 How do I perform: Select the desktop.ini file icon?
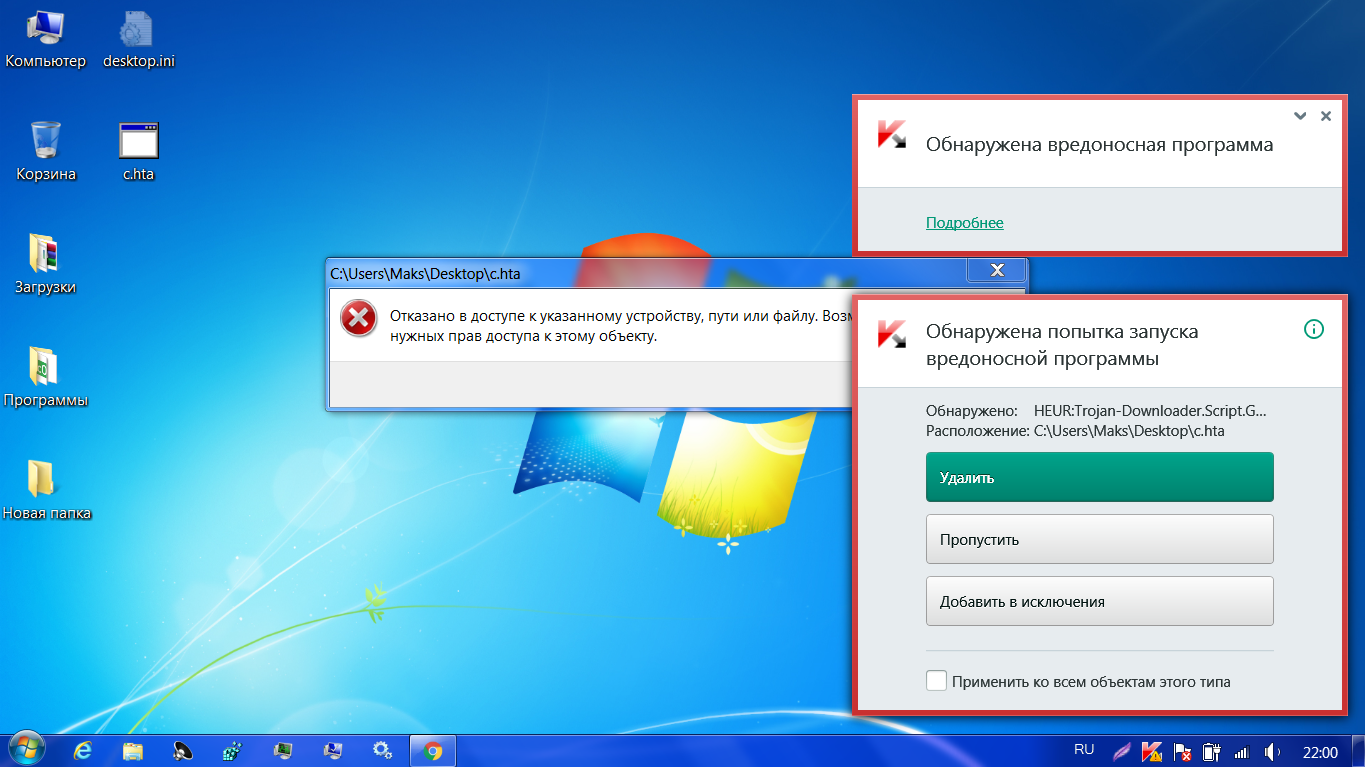tap(139, 40)
